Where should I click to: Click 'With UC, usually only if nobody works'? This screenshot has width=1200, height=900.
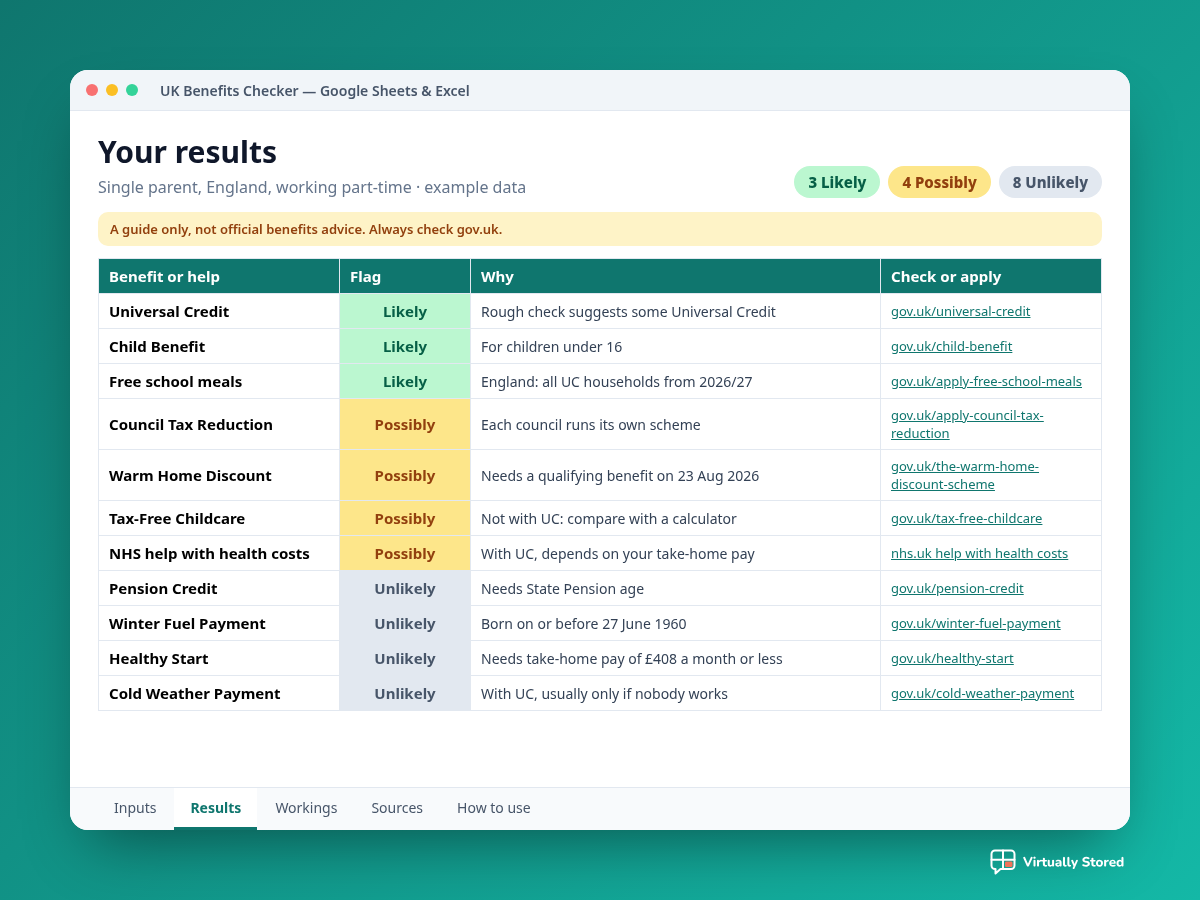pyautogui.click(x=604, y=693)
